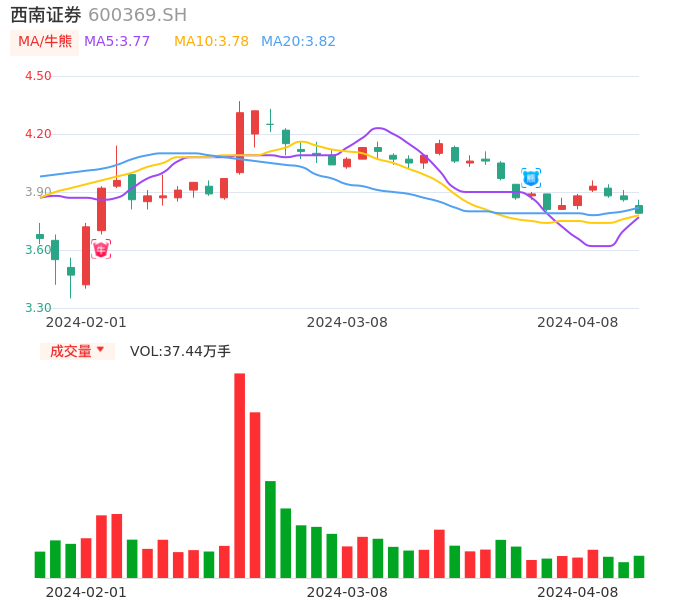Click the blue bear (熊) signal icon
Image resolution: width=686 pixels, height=606 pixels.
click(531, 178)
